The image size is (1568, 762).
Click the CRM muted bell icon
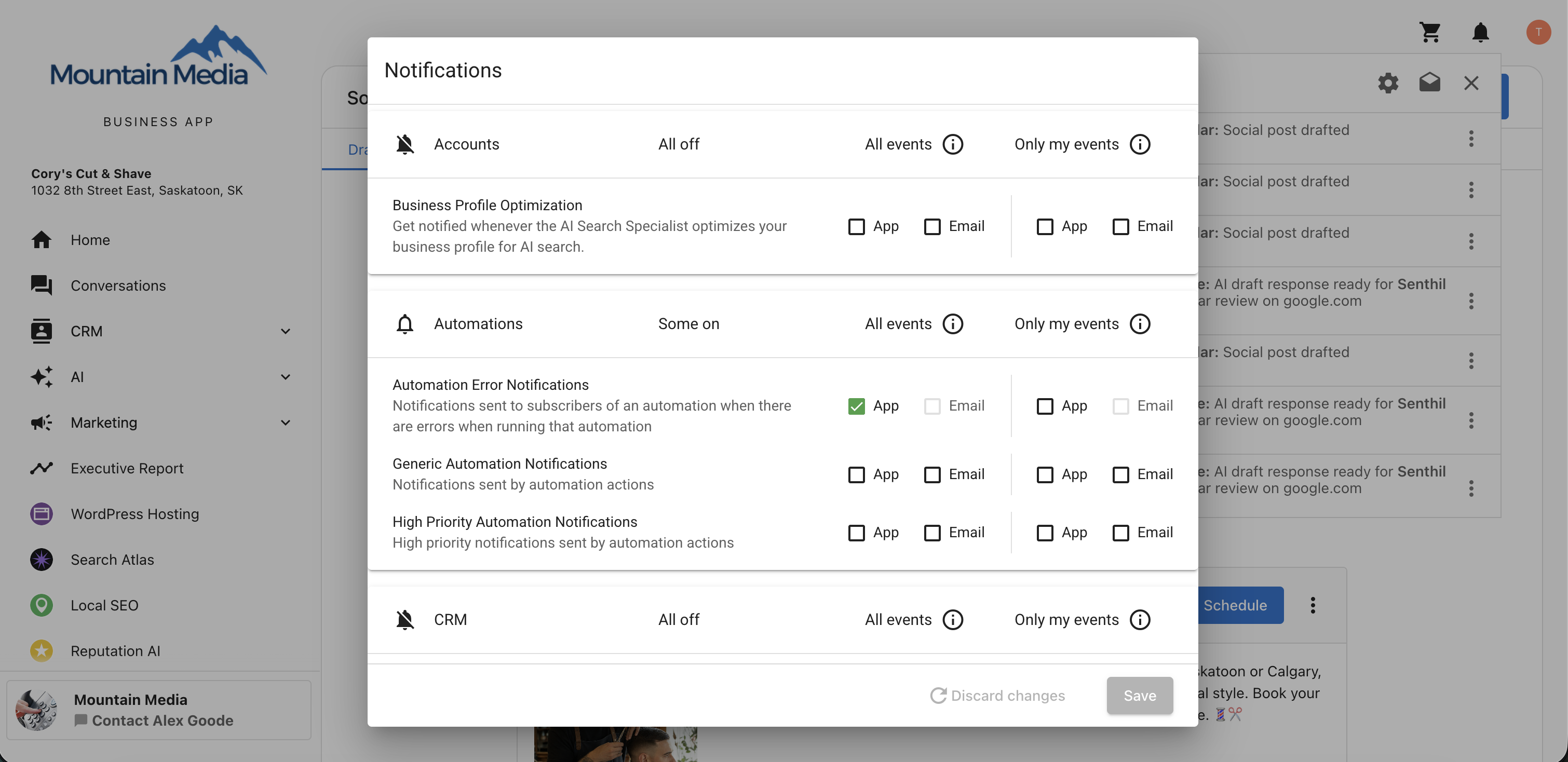pyautogui.click(x=405, y=620)
